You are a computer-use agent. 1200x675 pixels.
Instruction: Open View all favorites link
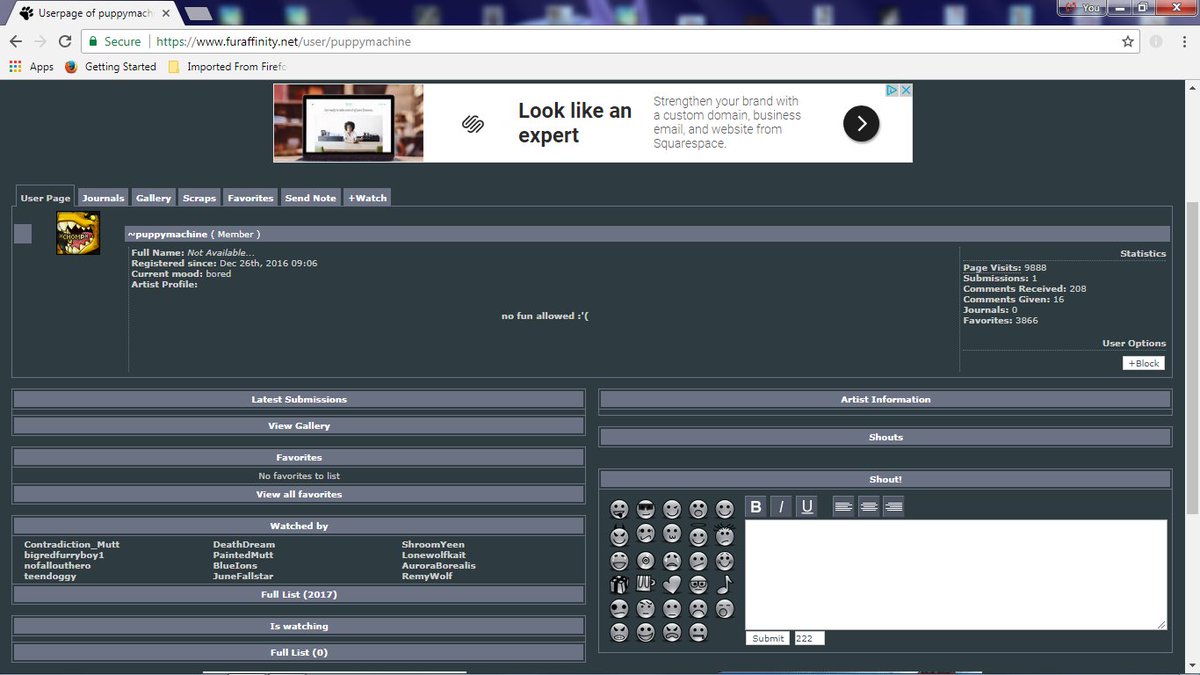(x=299, y=494)
